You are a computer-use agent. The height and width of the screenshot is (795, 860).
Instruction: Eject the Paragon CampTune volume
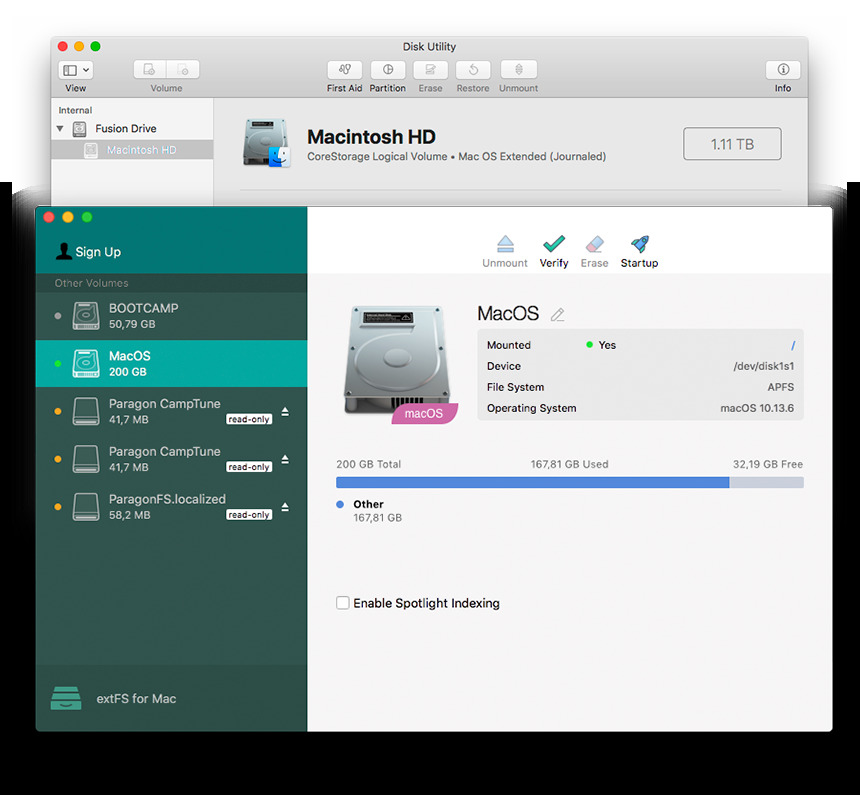click(285, 411)
